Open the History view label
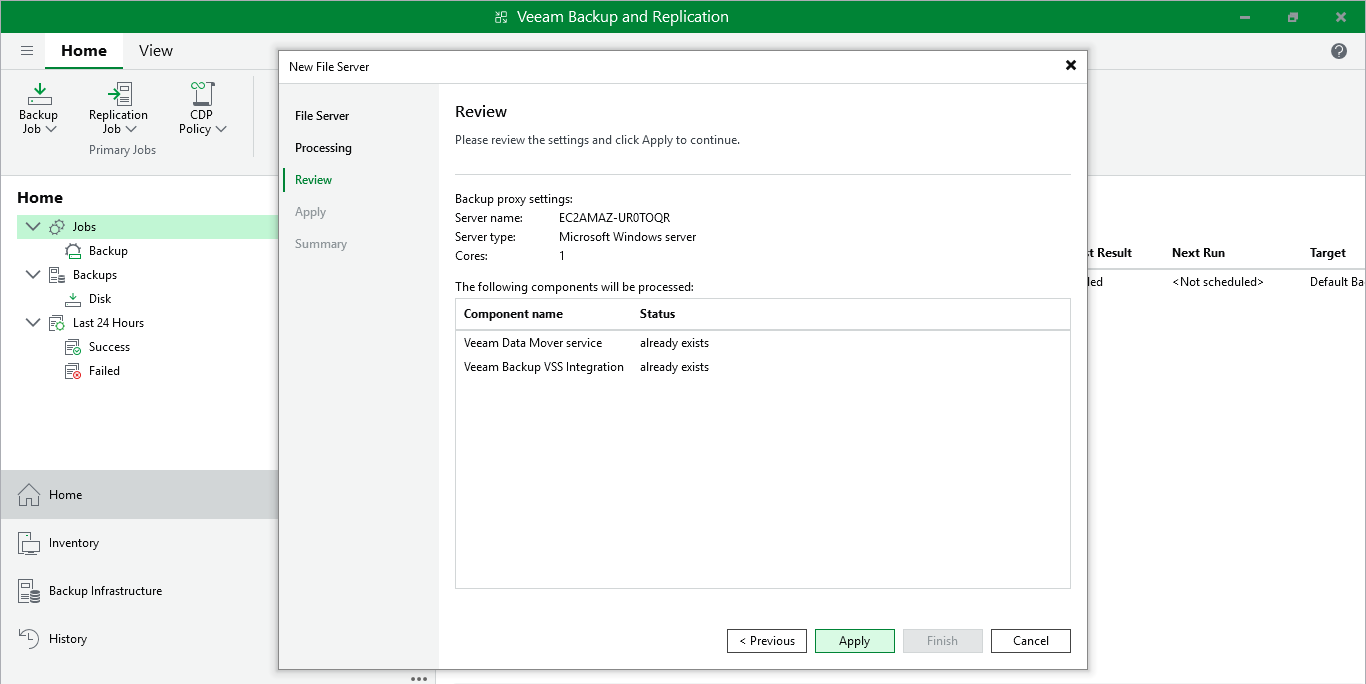Image resolution: width=1366 pixels, height=684 pixels. (68, 639)
